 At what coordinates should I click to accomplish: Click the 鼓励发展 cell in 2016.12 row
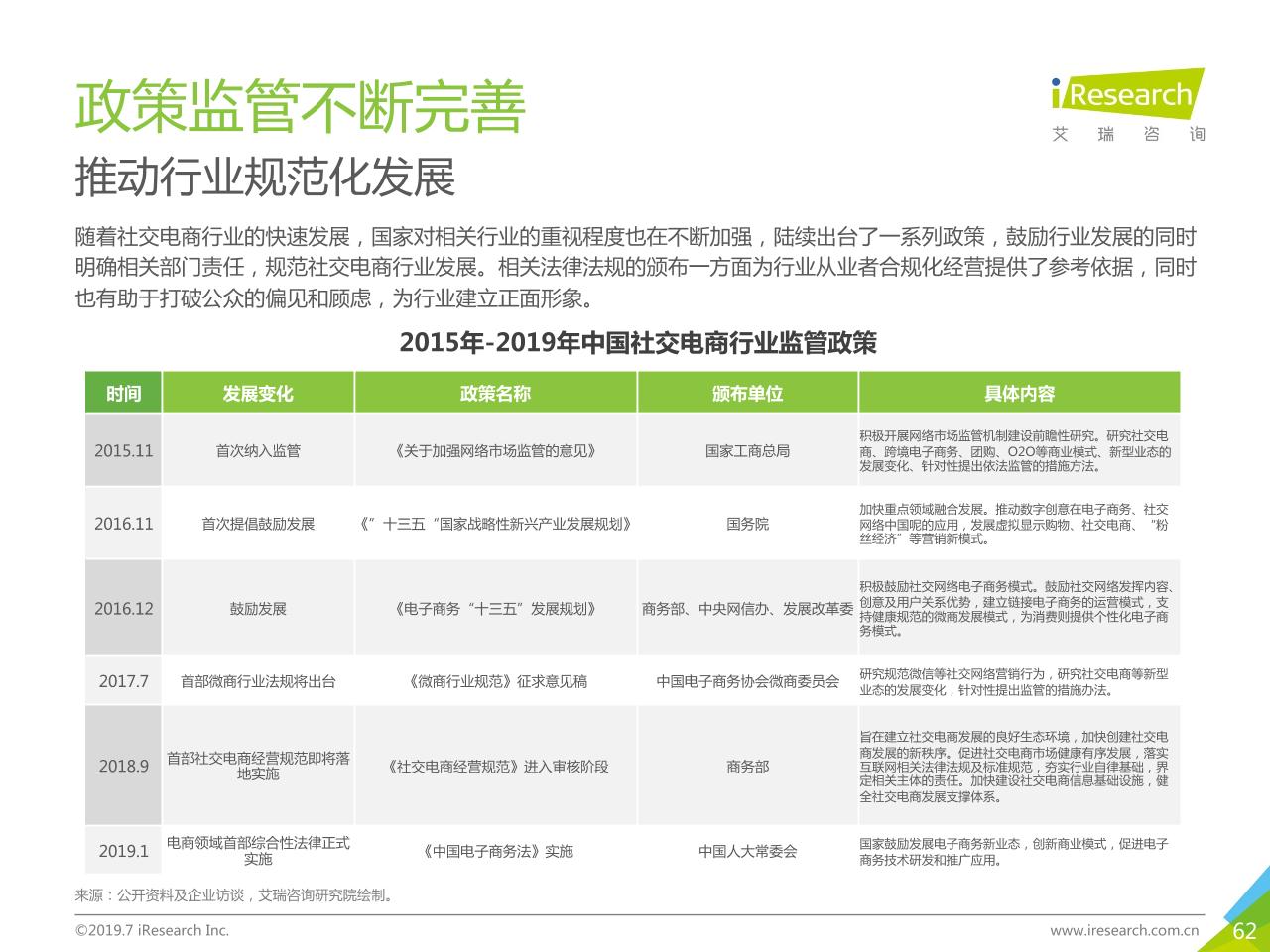(258, 608)
